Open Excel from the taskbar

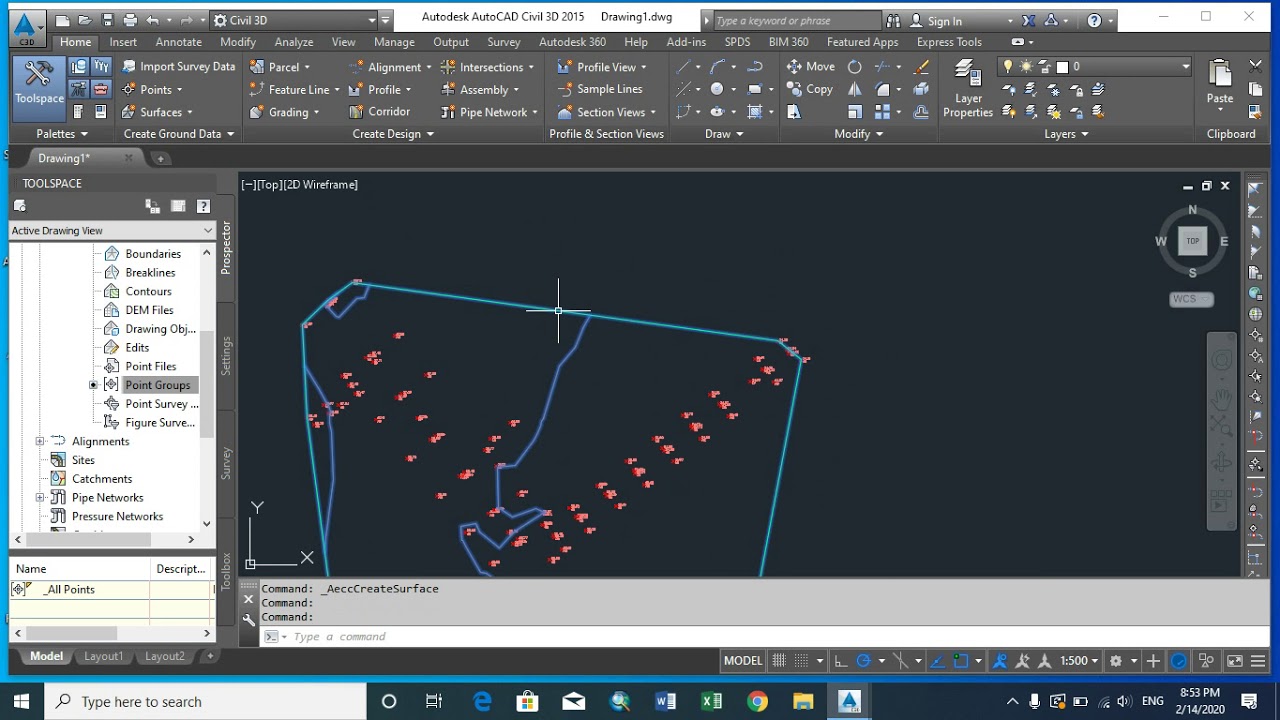pos(711,701)
